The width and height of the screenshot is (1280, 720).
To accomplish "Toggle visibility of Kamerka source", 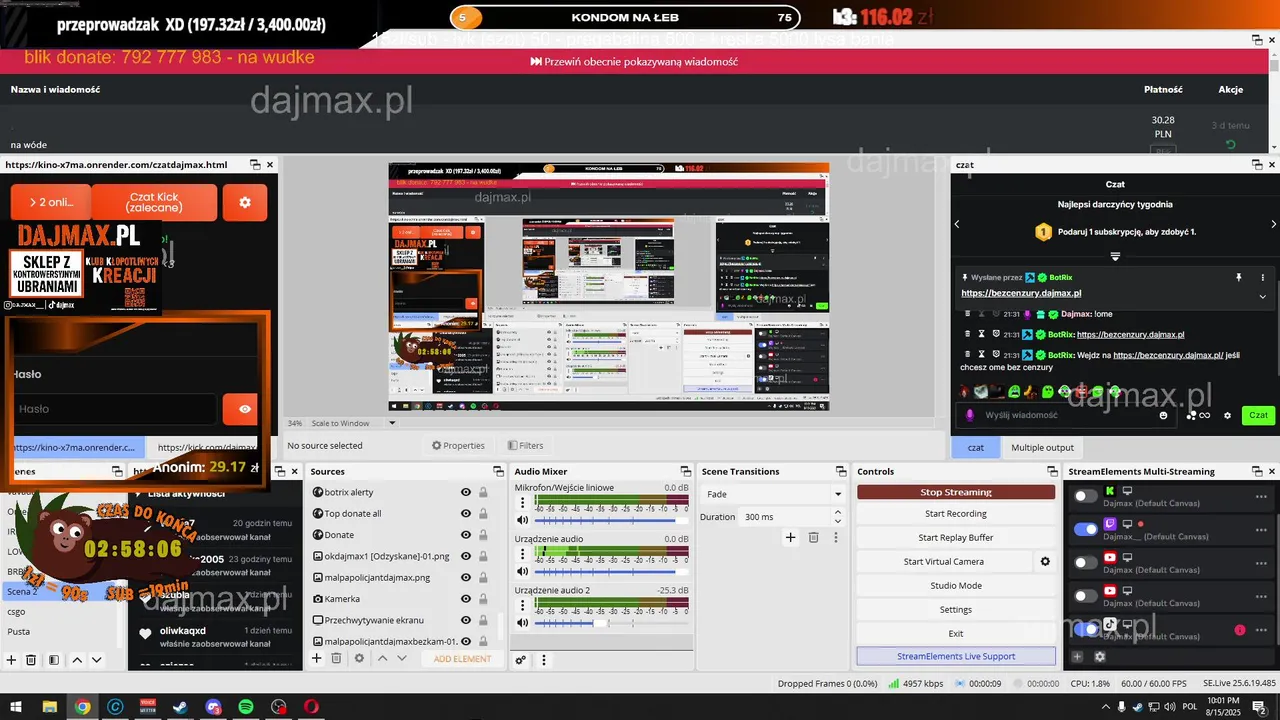I will (x=465, y=599).
